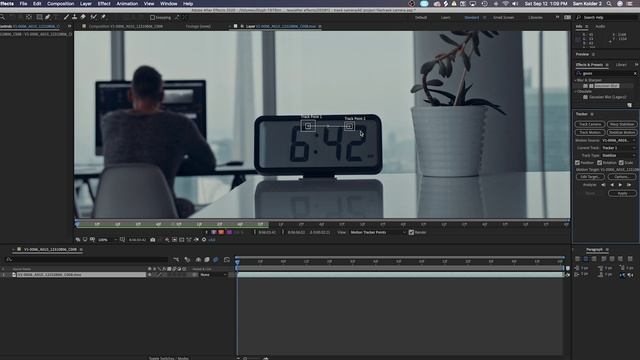Click the Motion Blur timeline switch
This screenshot has width=640, height=360.
click(216, 260)
